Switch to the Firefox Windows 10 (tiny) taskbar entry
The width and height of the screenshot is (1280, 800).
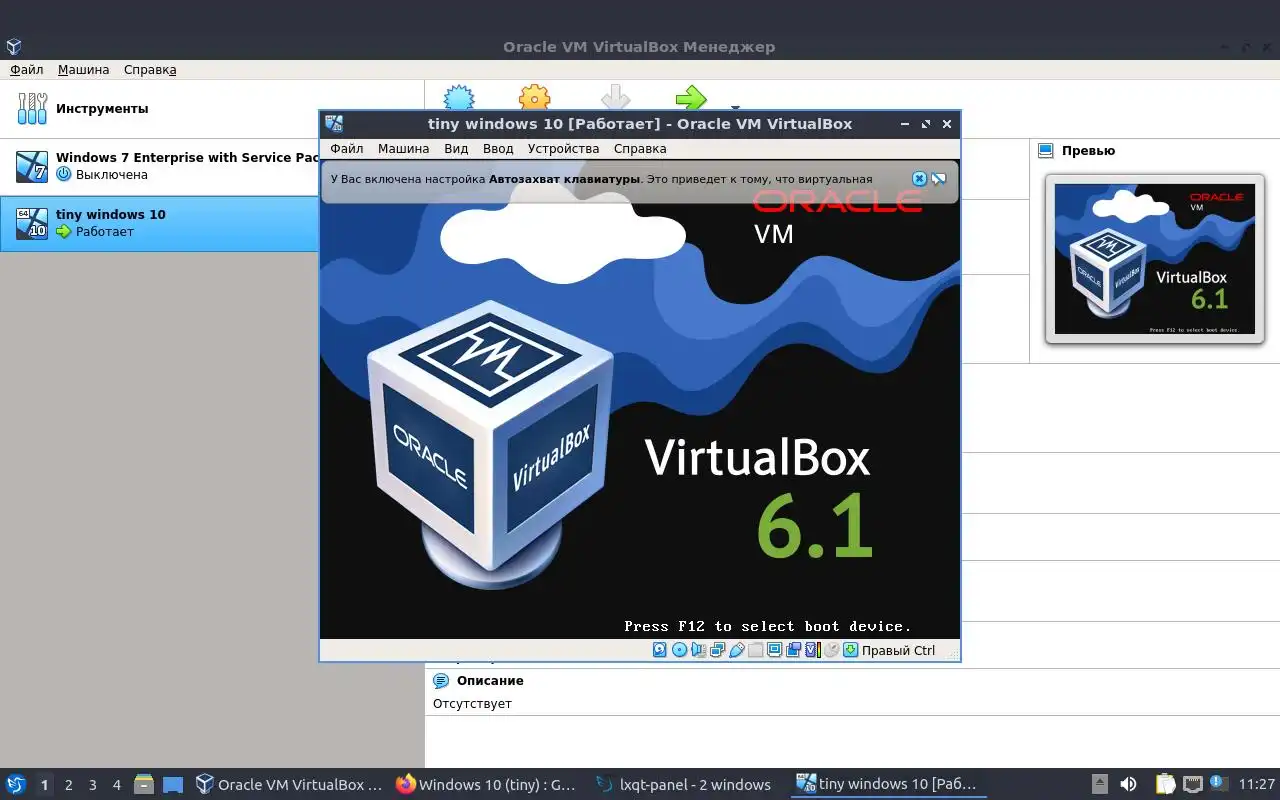click(488, 785)
